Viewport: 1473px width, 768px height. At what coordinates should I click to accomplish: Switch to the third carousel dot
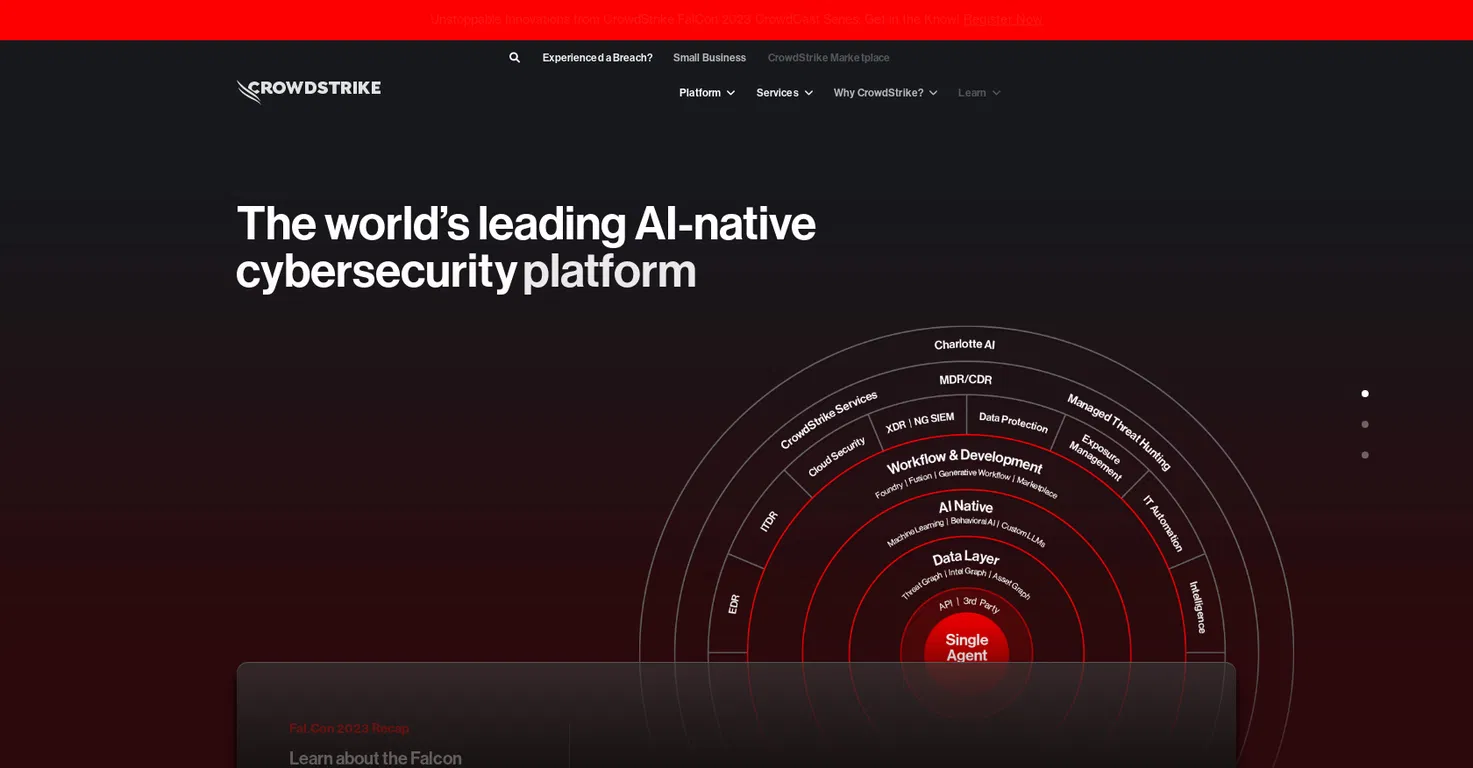pyautogui.click(x=1365, y=455)
